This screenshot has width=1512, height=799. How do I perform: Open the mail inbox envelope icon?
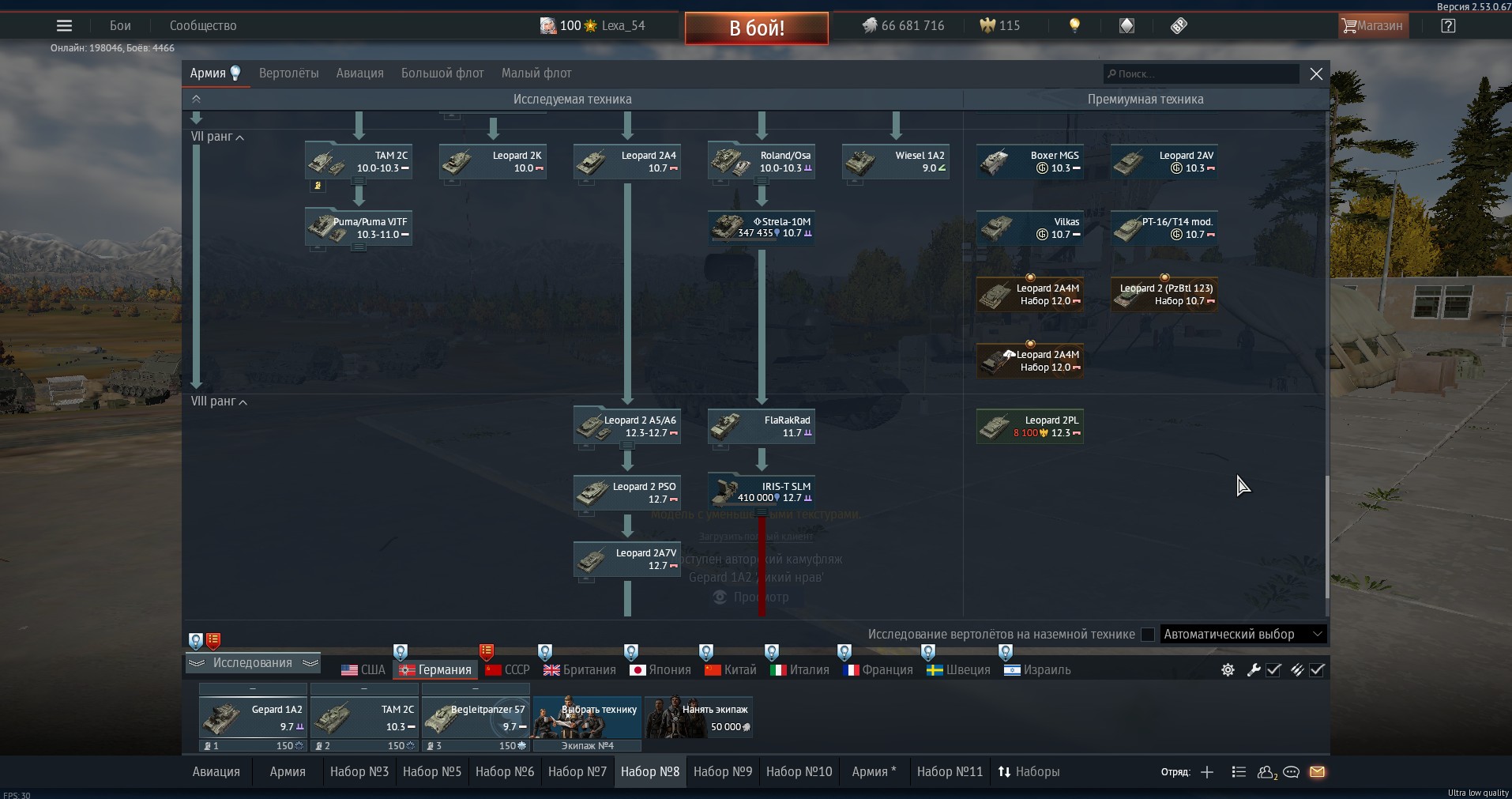click(x=1317, y=772)
